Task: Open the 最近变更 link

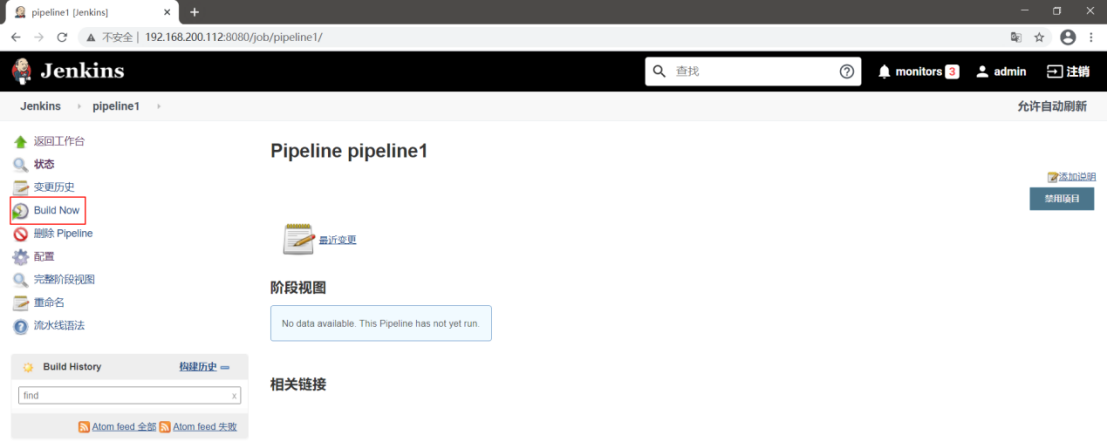Action: tap(338, 240)
